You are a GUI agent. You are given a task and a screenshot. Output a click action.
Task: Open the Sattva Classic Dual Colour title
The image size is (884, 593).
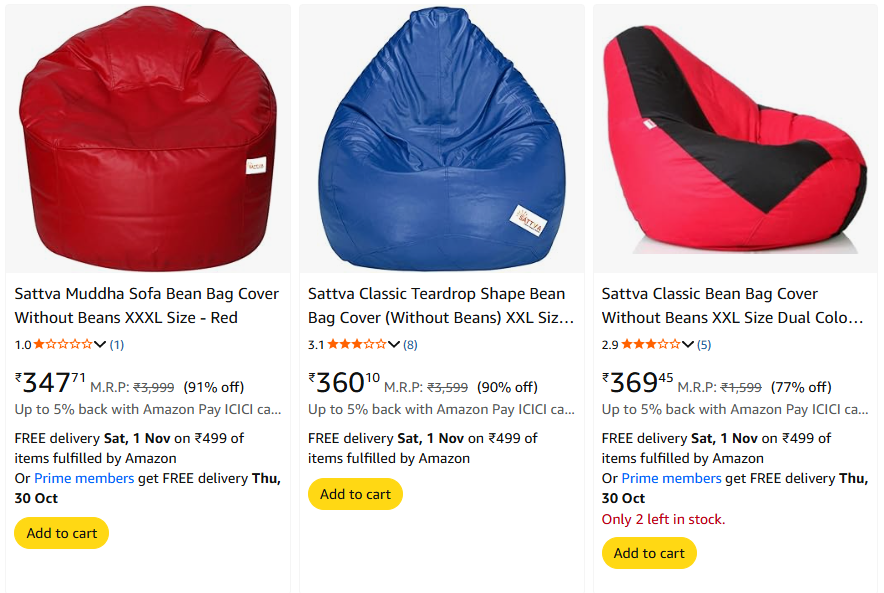[733, 306]
